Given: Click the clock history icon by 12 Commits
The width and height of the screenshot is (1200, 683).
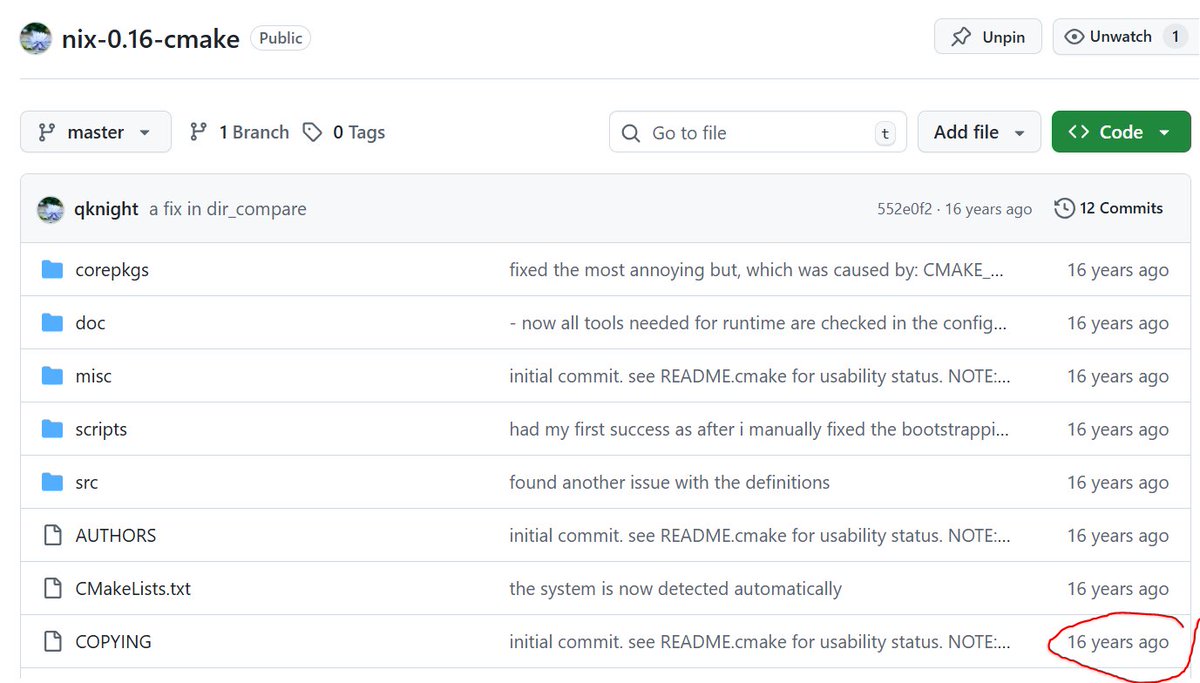Looking at the screenshot, I should click(1064, 208).
